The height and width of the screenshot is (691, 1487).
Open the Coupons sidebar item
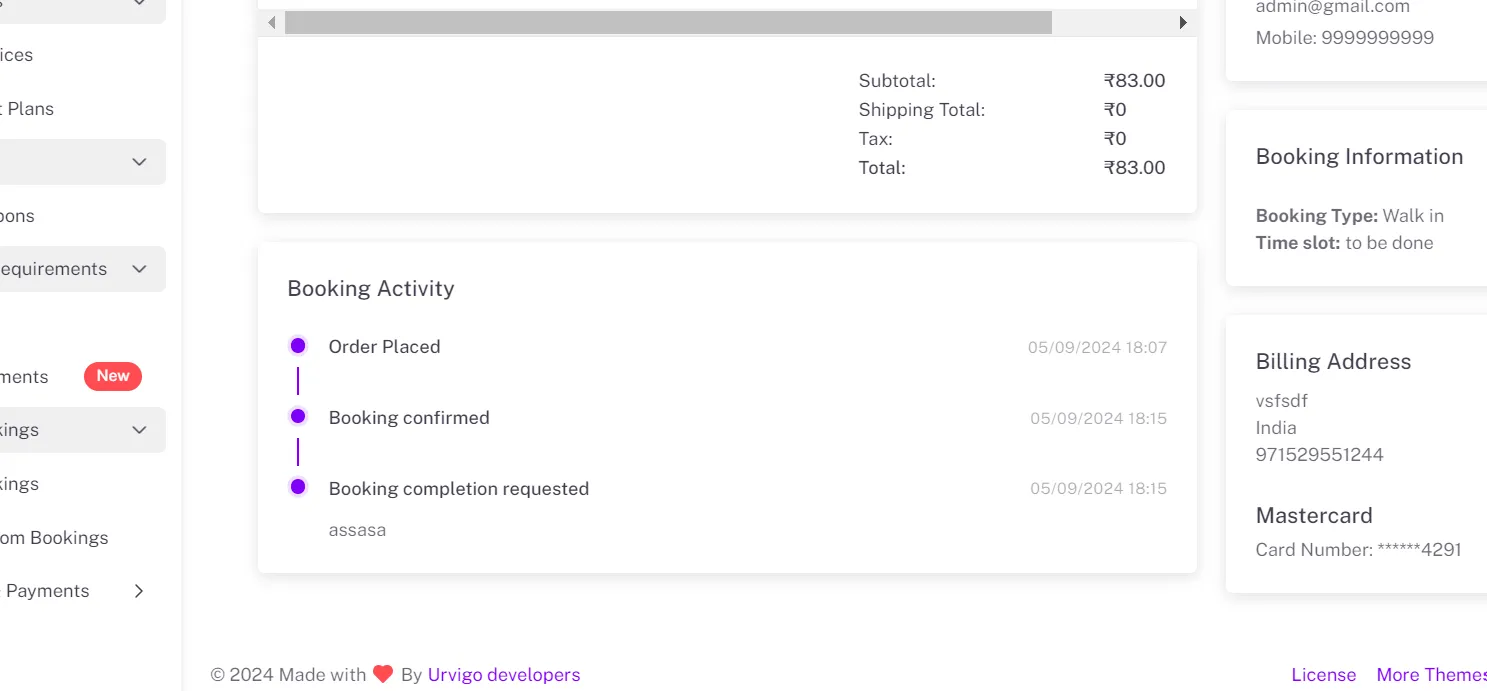click(18, 216)
